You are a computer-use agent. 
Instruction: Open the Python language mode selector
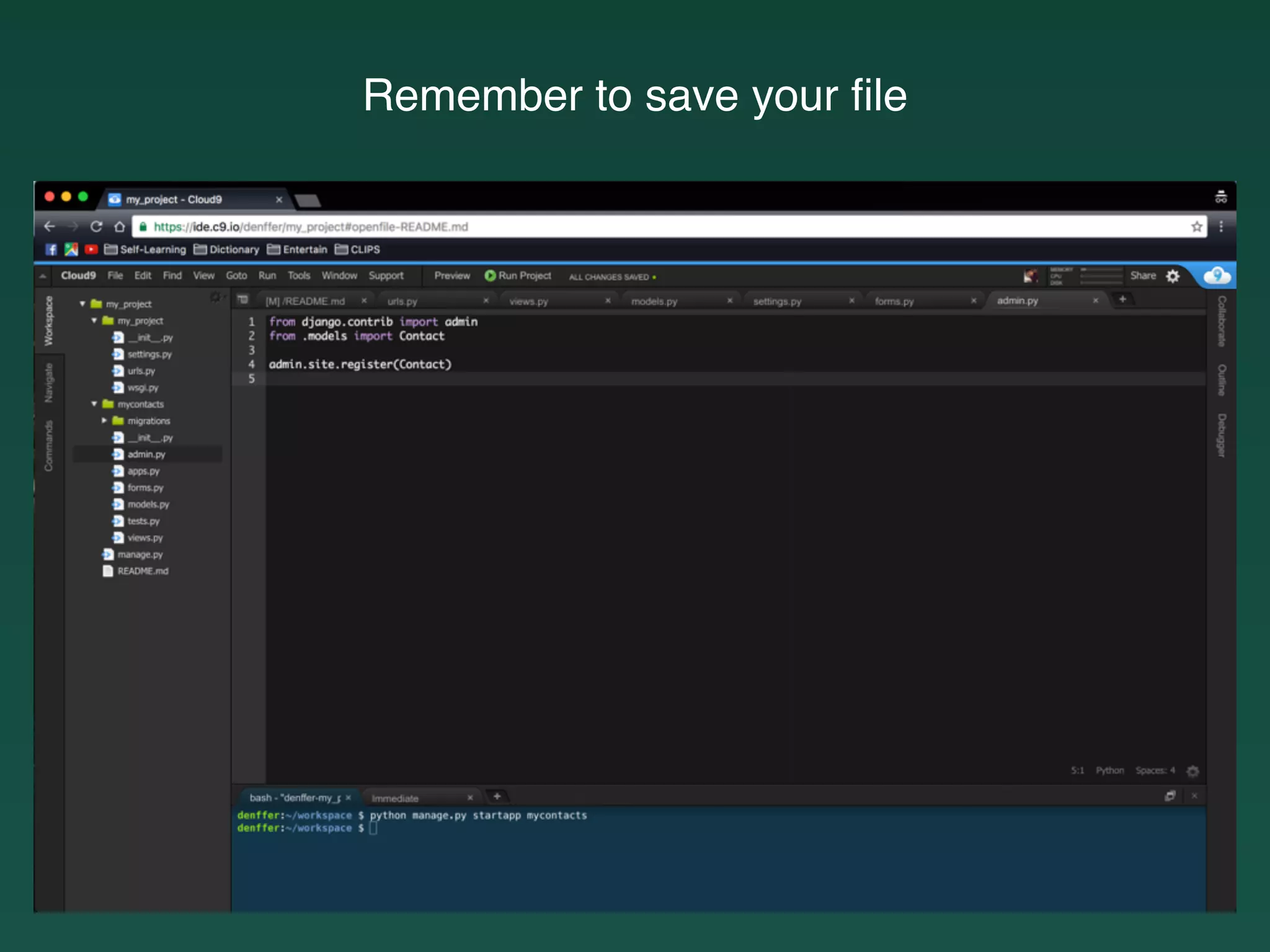[1109, 770]
